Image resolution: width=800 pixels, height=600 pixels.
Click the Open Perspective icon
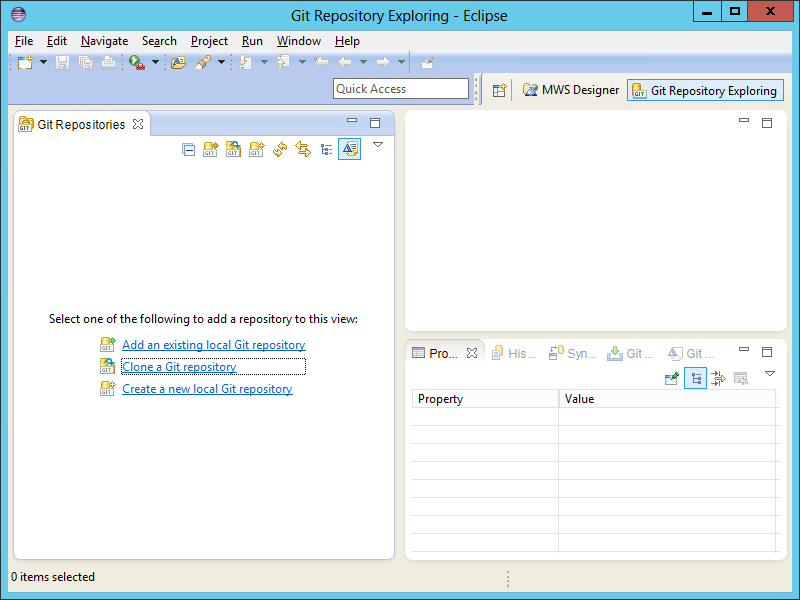499,90
